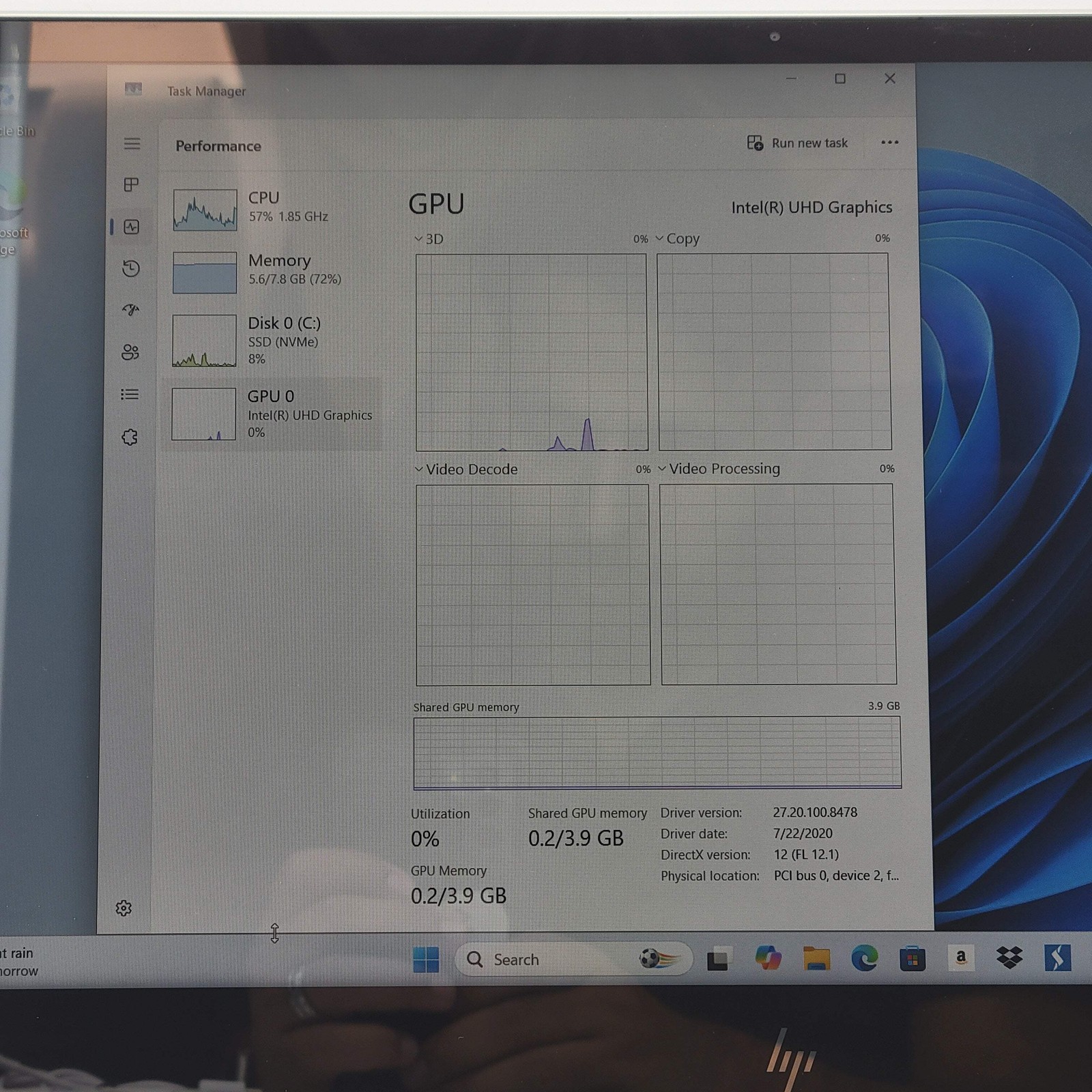The width and height of the screenshot is (1092, 1092).
Task: Click driver date 7/22/2020
Action: (x=803, y=833)
